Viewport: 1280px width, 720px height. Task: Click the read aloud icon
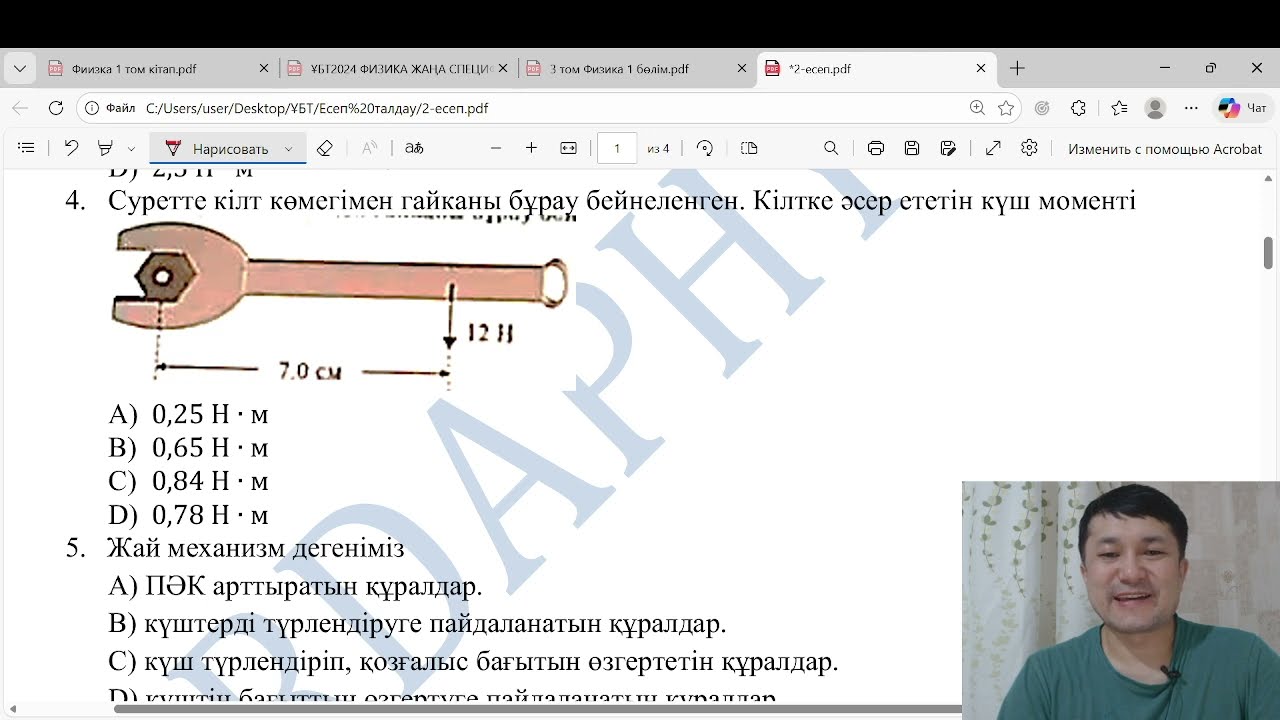[369, 148]
